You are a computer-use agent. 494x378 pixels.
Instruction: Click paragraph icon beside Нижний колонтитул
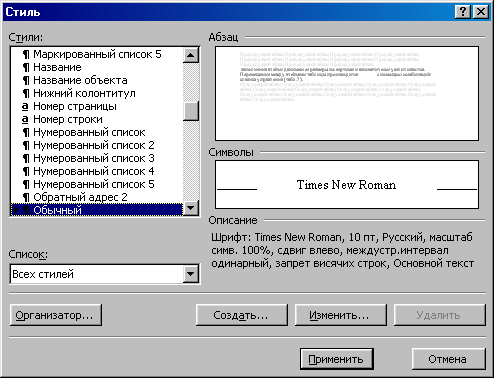click(x=26, y=94)
